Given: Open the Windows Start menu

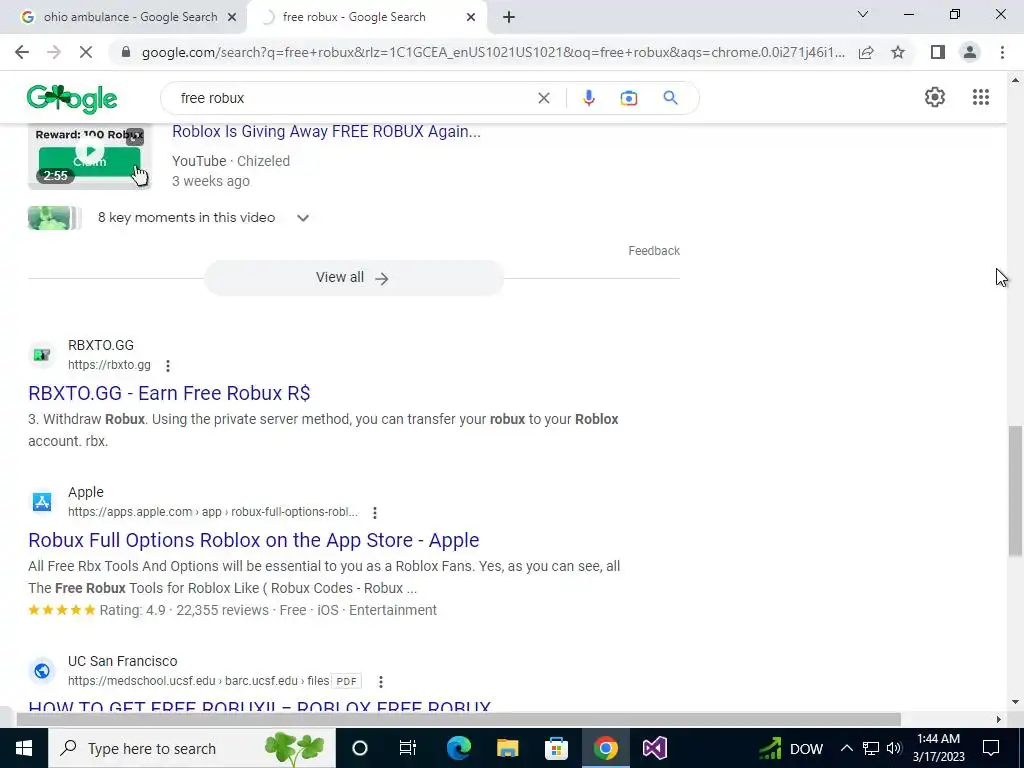Looking at the screenshot, I should pos(24,748).
